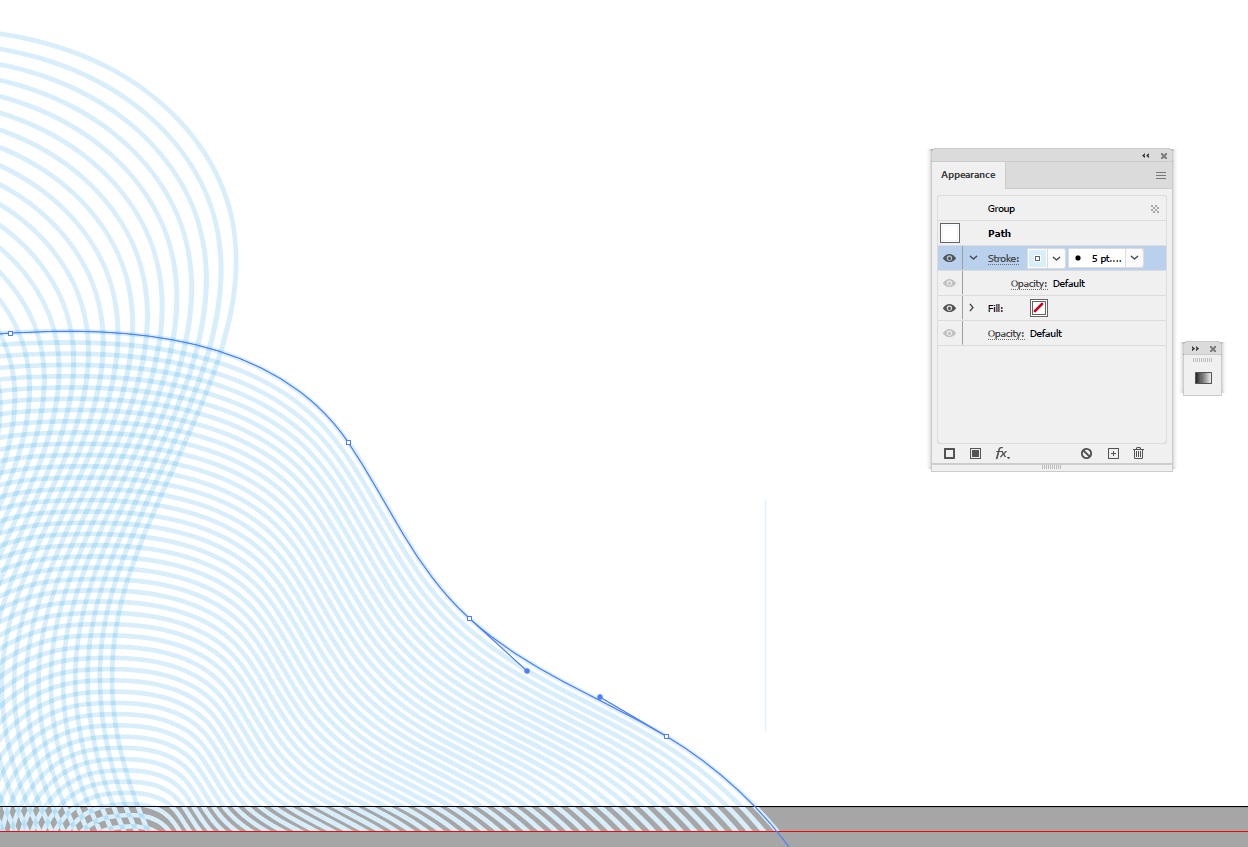Collapse the Stroke attribute chevron

coord(971,258)
